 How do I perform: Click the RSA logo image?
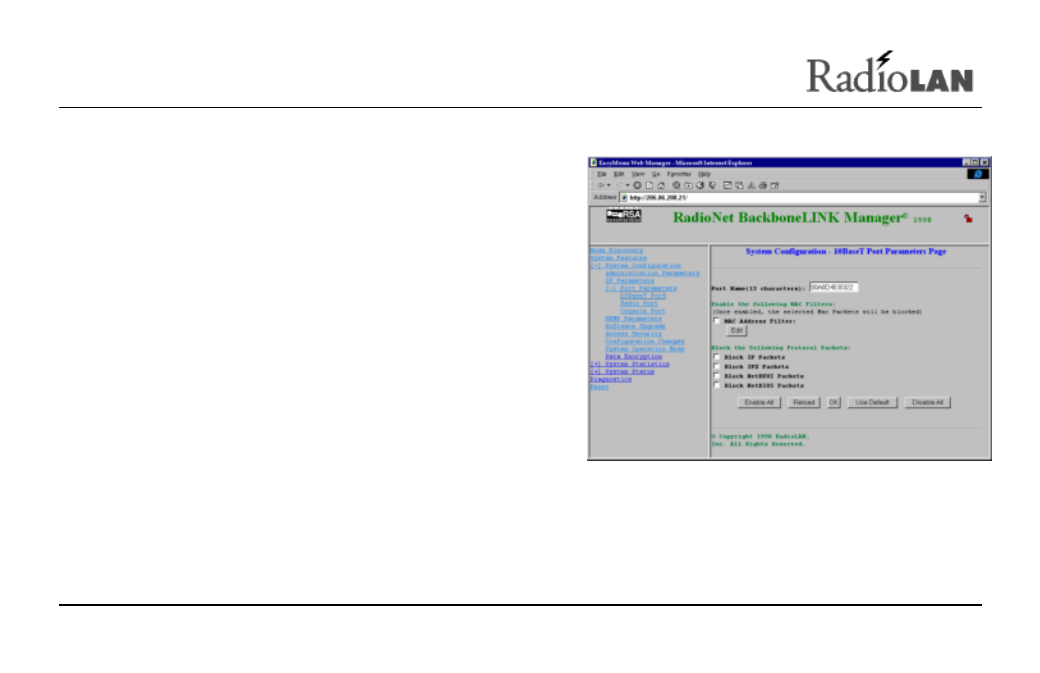(623, 215)
